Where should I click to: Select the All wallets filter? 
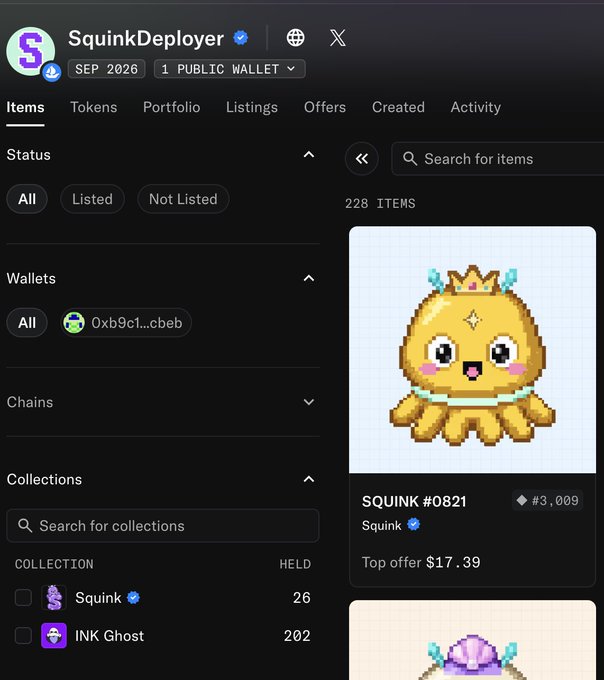click(x=27, y=323)
